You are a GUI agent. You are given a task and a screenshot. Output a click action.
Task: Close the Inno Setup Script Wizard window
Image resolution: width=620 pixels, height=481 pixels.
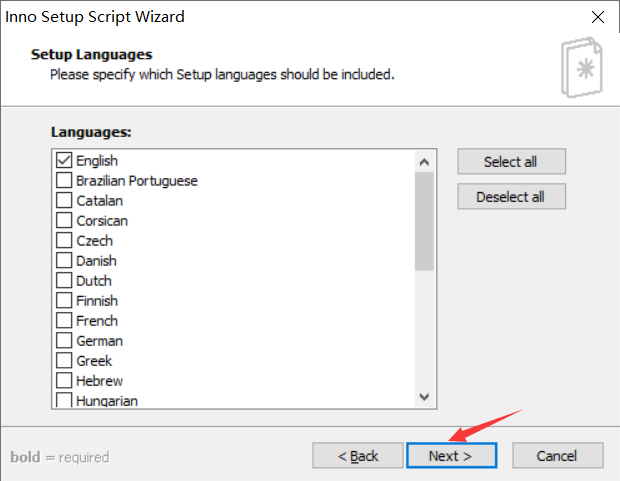597,17
